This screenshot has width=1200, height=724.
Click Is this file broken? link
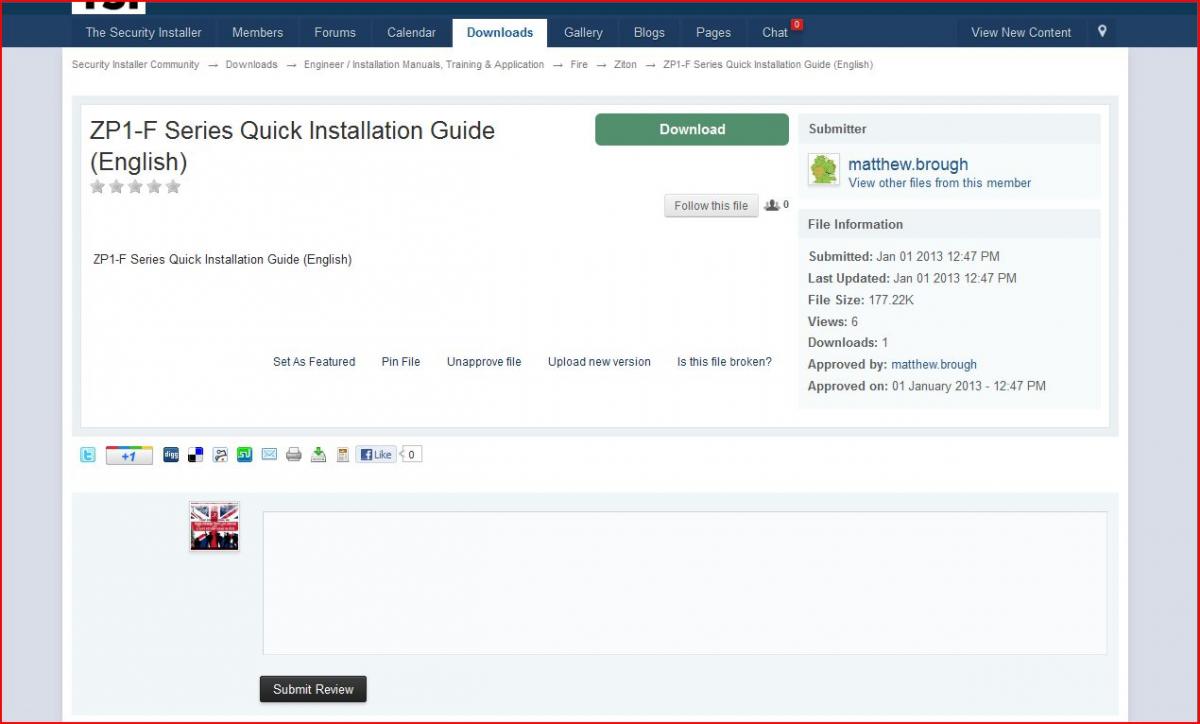(x=724, y=362)
